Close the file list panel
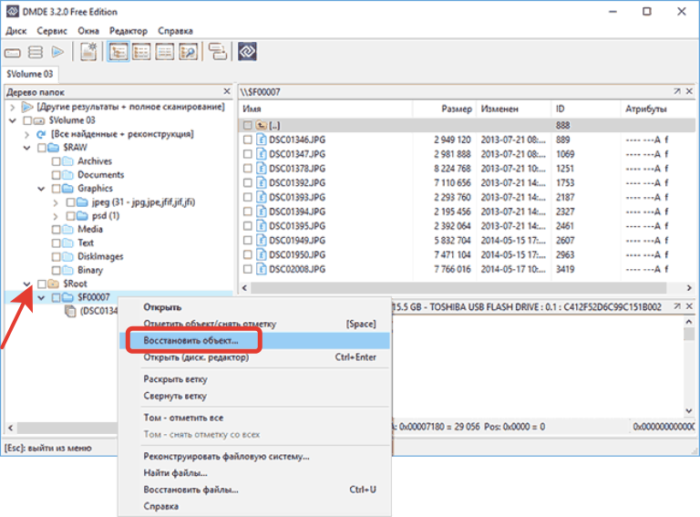 point(689,91)
